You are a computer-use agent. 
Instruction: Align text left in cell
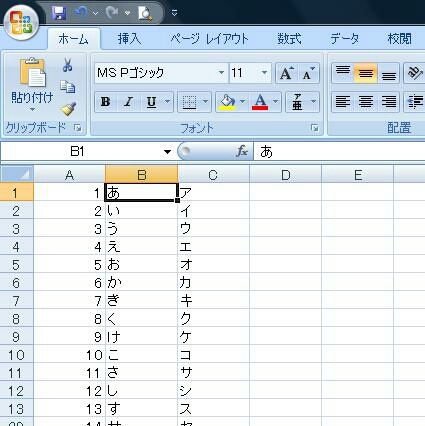[x=343, y=102]
